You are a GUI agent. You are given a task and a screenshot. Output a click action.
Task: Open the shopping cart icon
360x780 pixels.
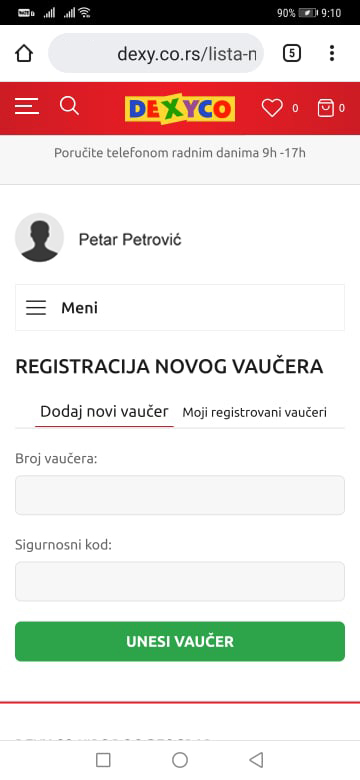click(x=326, y=108)
